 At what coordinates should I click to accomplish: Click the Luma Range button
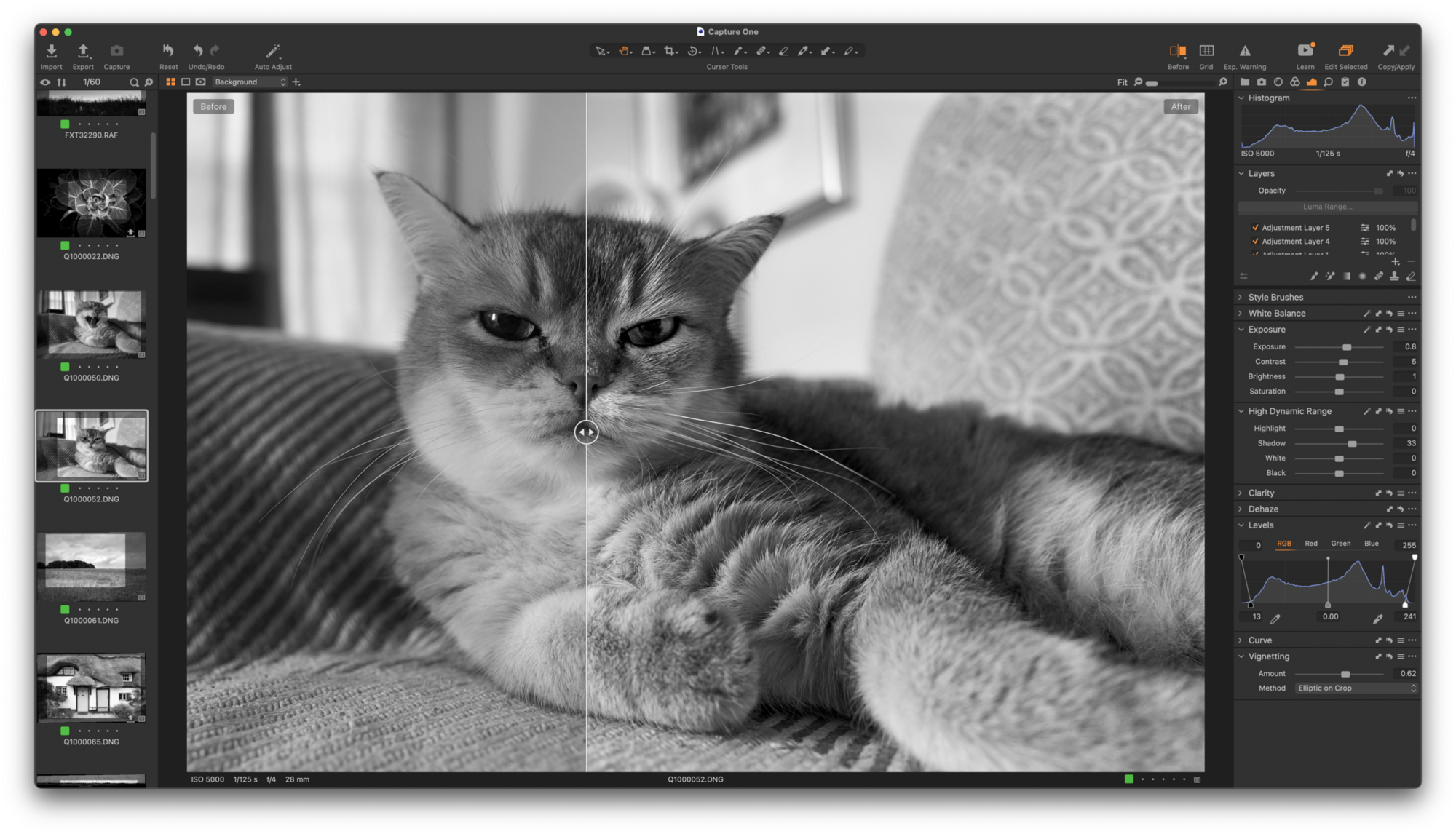1327,207
